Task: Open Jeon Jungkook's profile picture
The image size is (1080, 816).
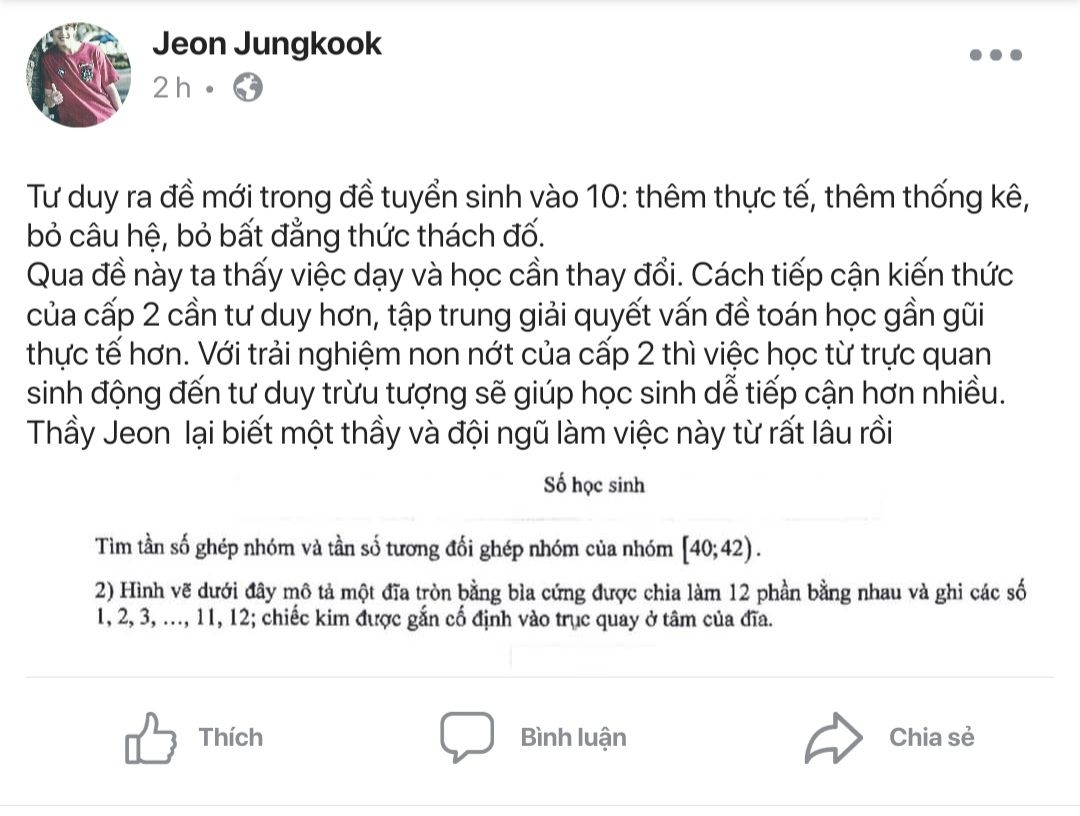Action: (79, 75)
